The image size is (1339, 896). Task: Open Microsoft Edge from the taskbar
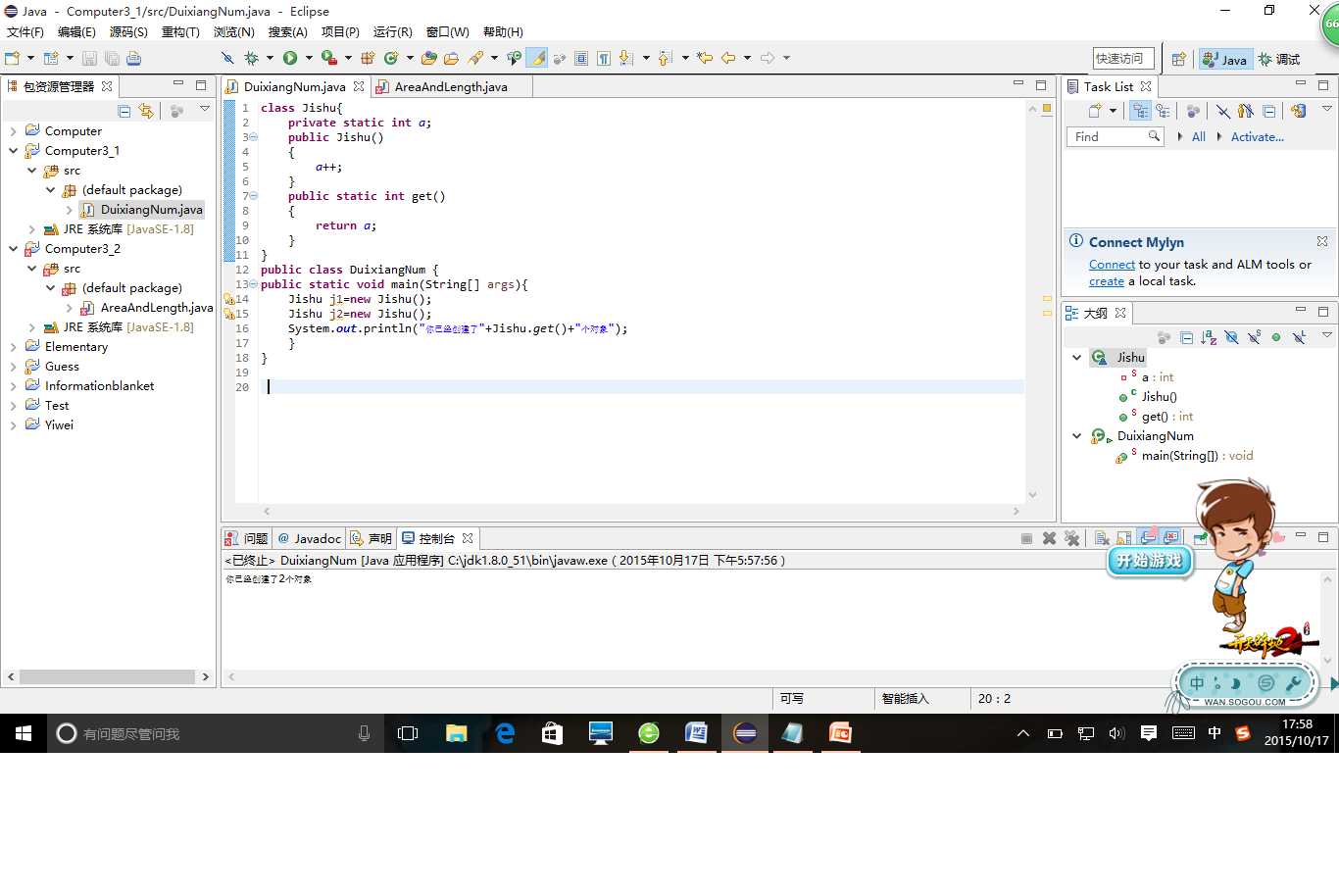coord(505,733)
